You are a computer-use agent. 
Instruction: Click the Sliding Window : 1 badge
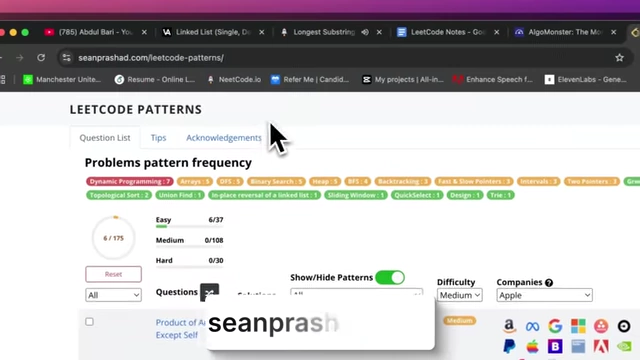click(356, 195)
